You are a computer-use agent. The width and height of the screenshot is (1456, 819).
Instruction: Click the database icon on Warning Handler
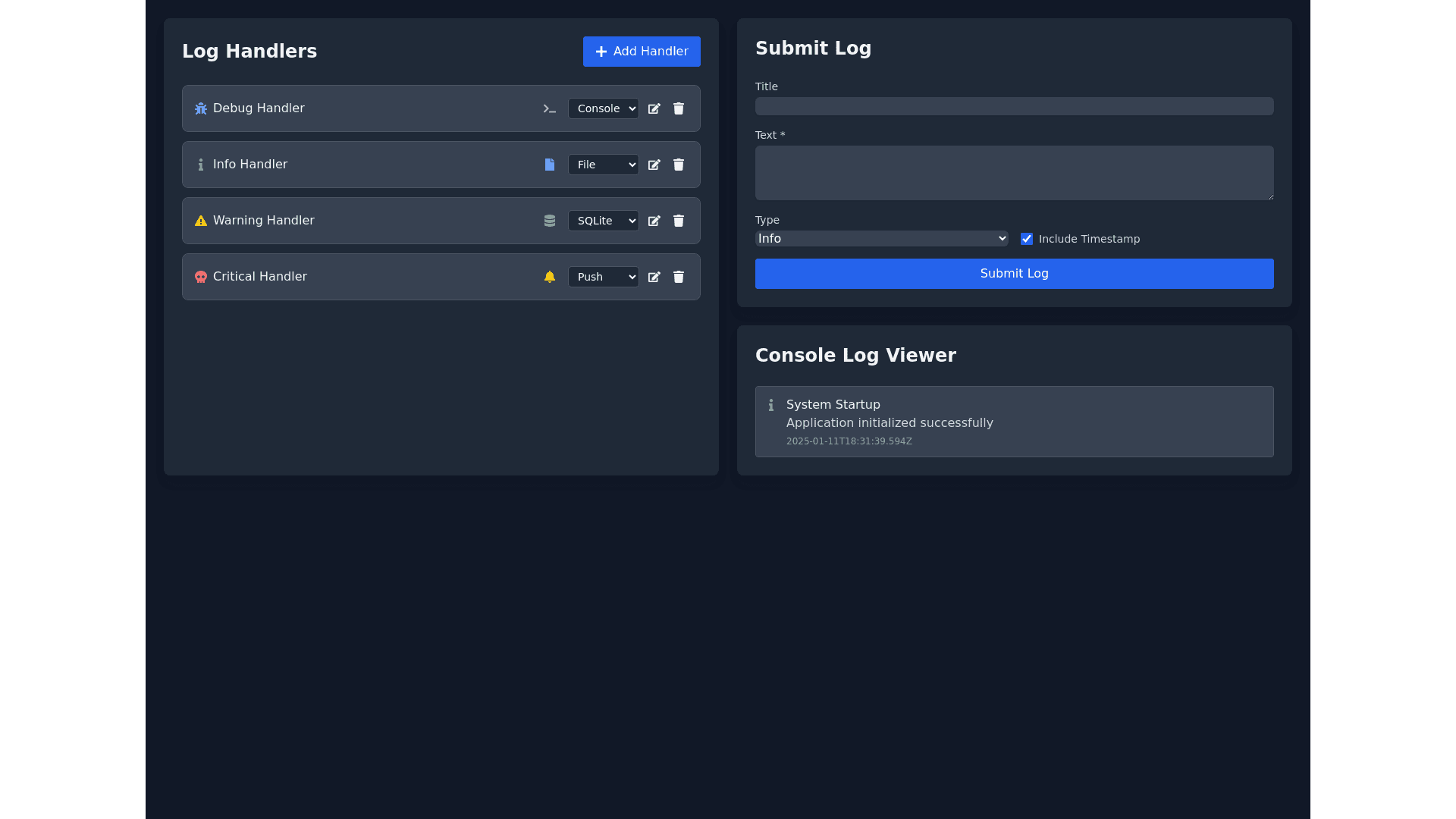click(550, 221)
